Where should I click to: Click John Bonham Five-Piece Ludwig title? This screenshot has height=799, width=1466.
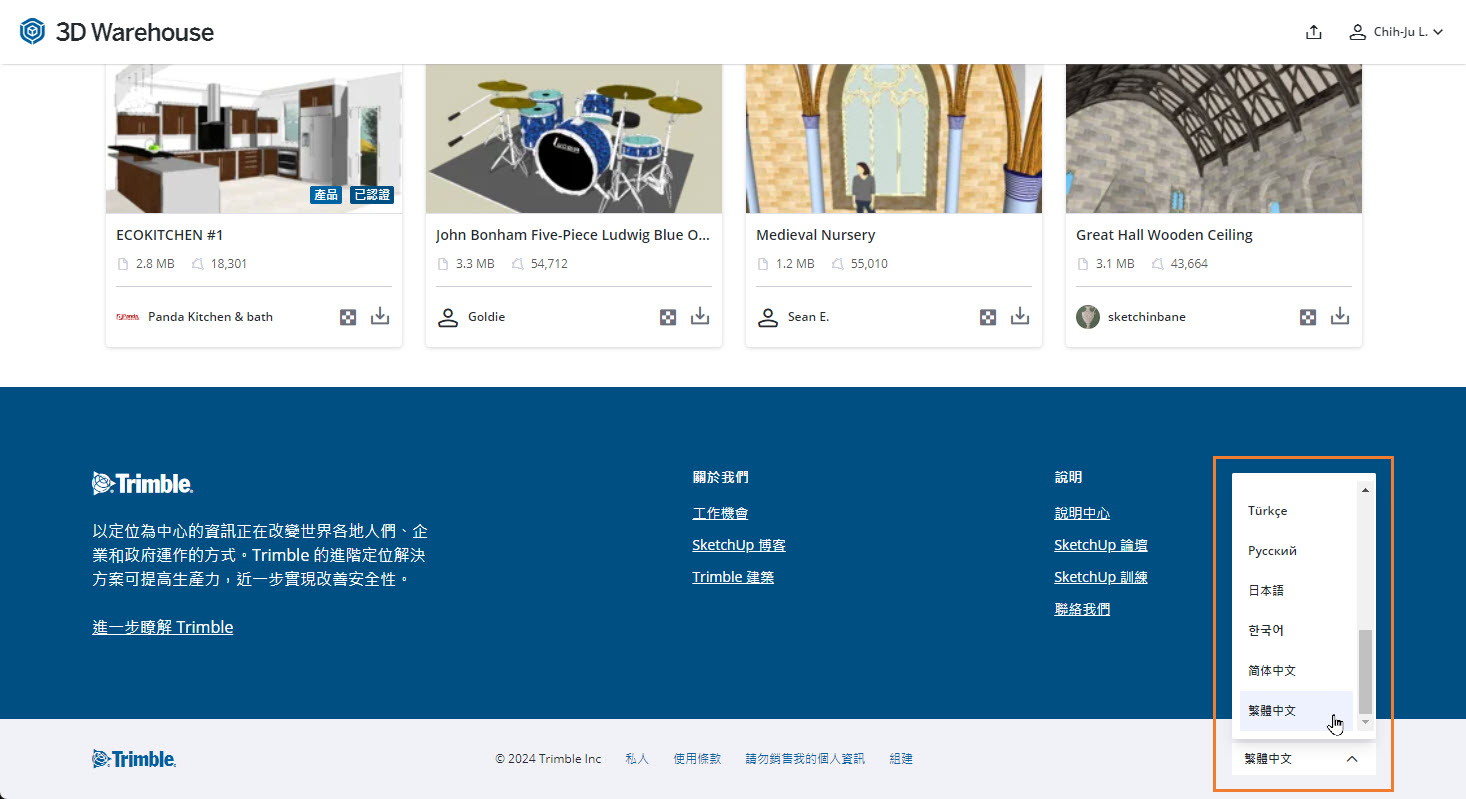tap(573, 235)
